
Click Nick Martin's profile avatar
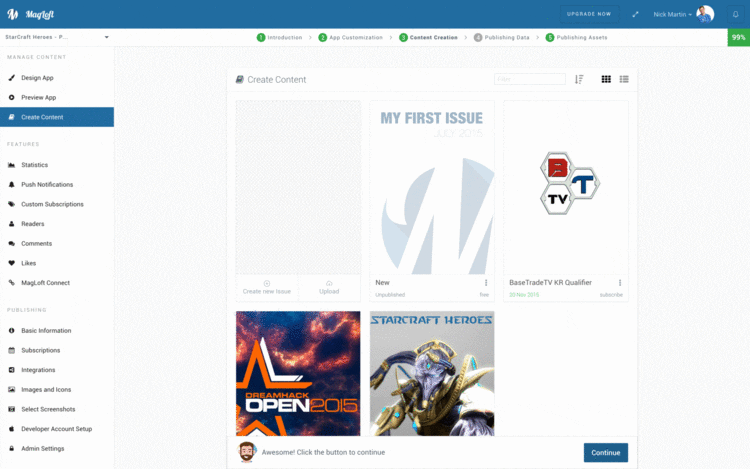(705, 14)
